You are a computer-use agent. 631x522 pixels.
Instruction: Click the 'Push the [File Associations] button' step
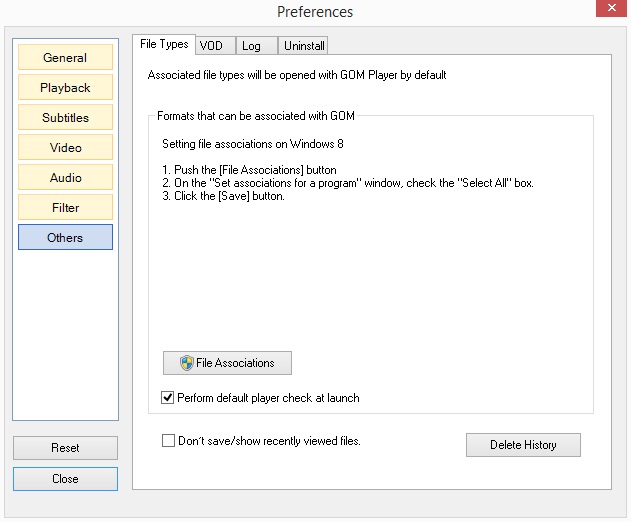249,169
